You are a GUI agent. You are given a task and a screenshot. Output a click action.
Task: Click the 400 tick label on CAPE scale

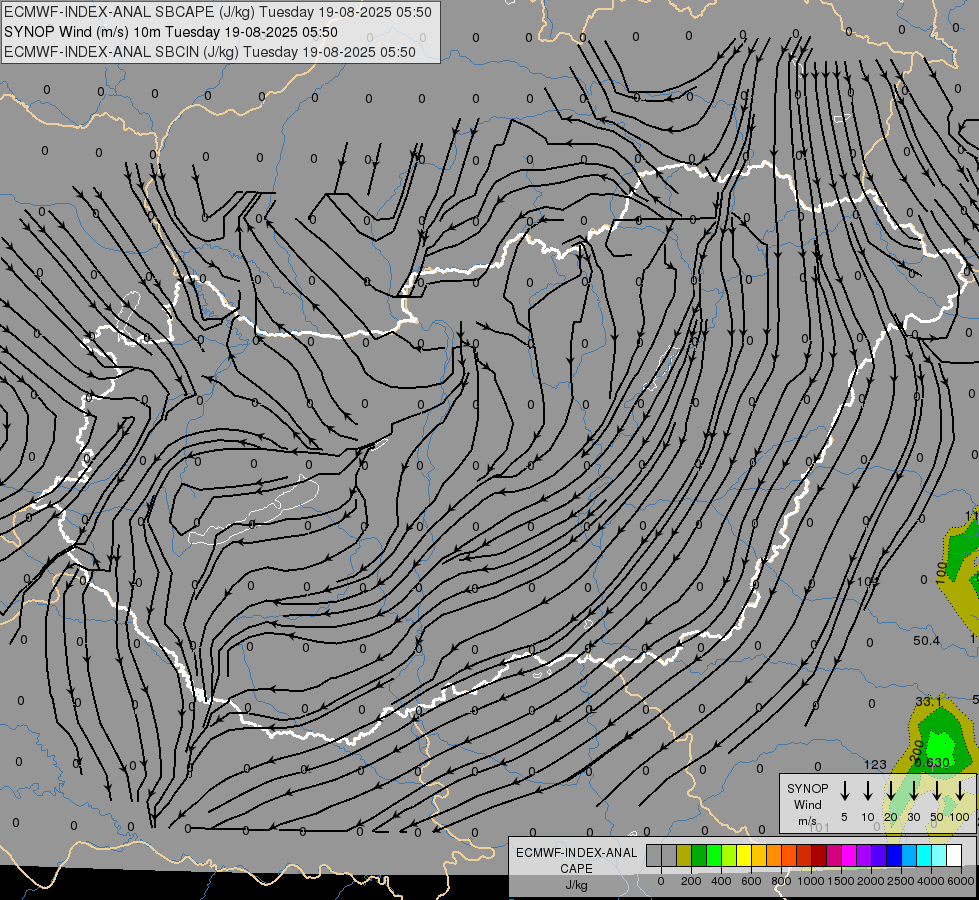[721, 881]
